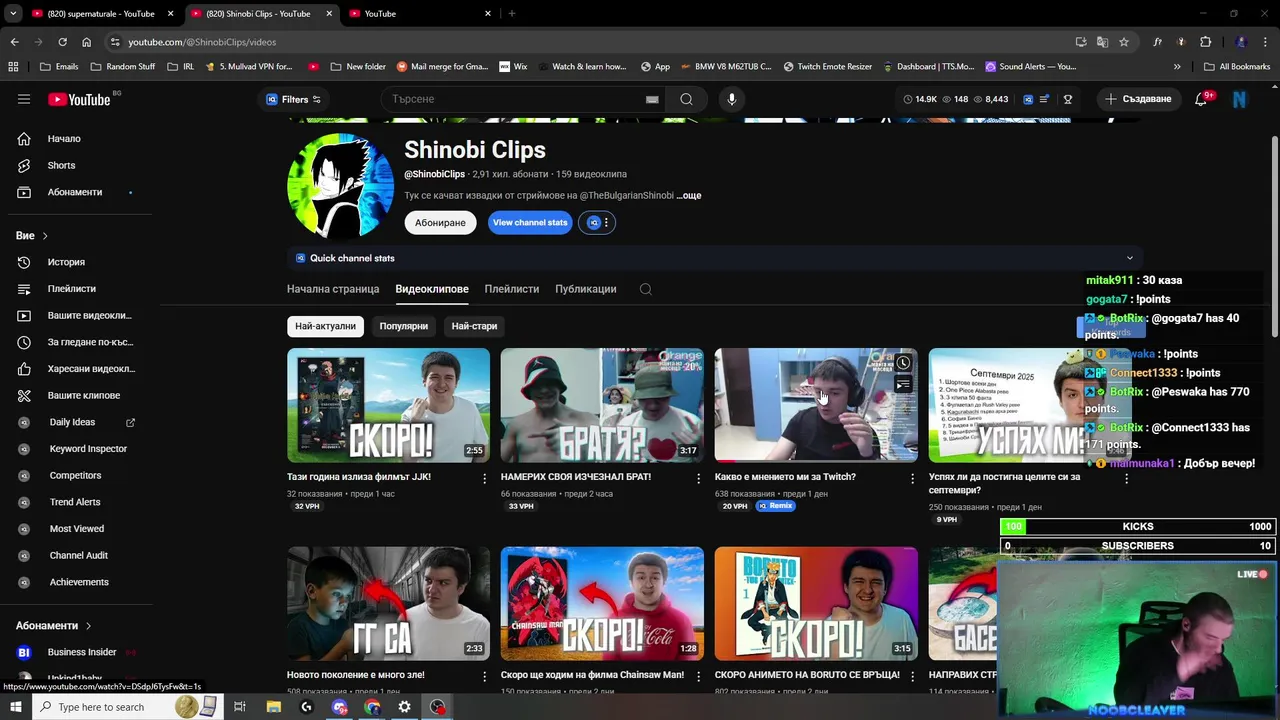Image resolution: width=1280 pixels, height=720 pixels.
Task: Sort videos by 'Най-стари' chip
Action: (474, 326)
